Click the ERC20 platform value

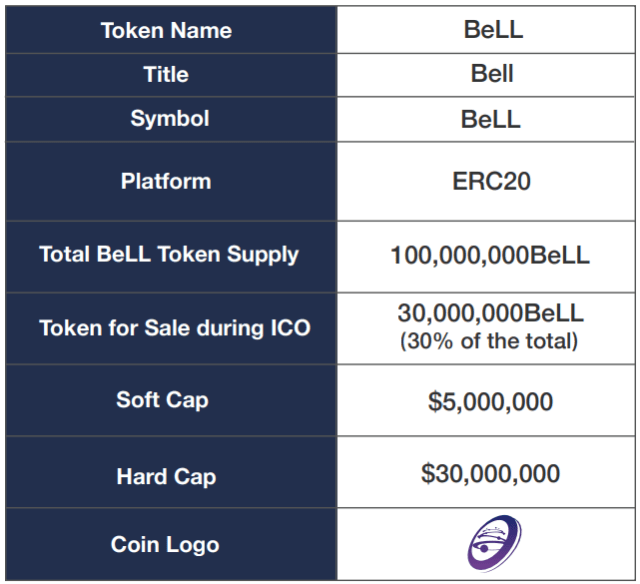(x=491, y=181)
